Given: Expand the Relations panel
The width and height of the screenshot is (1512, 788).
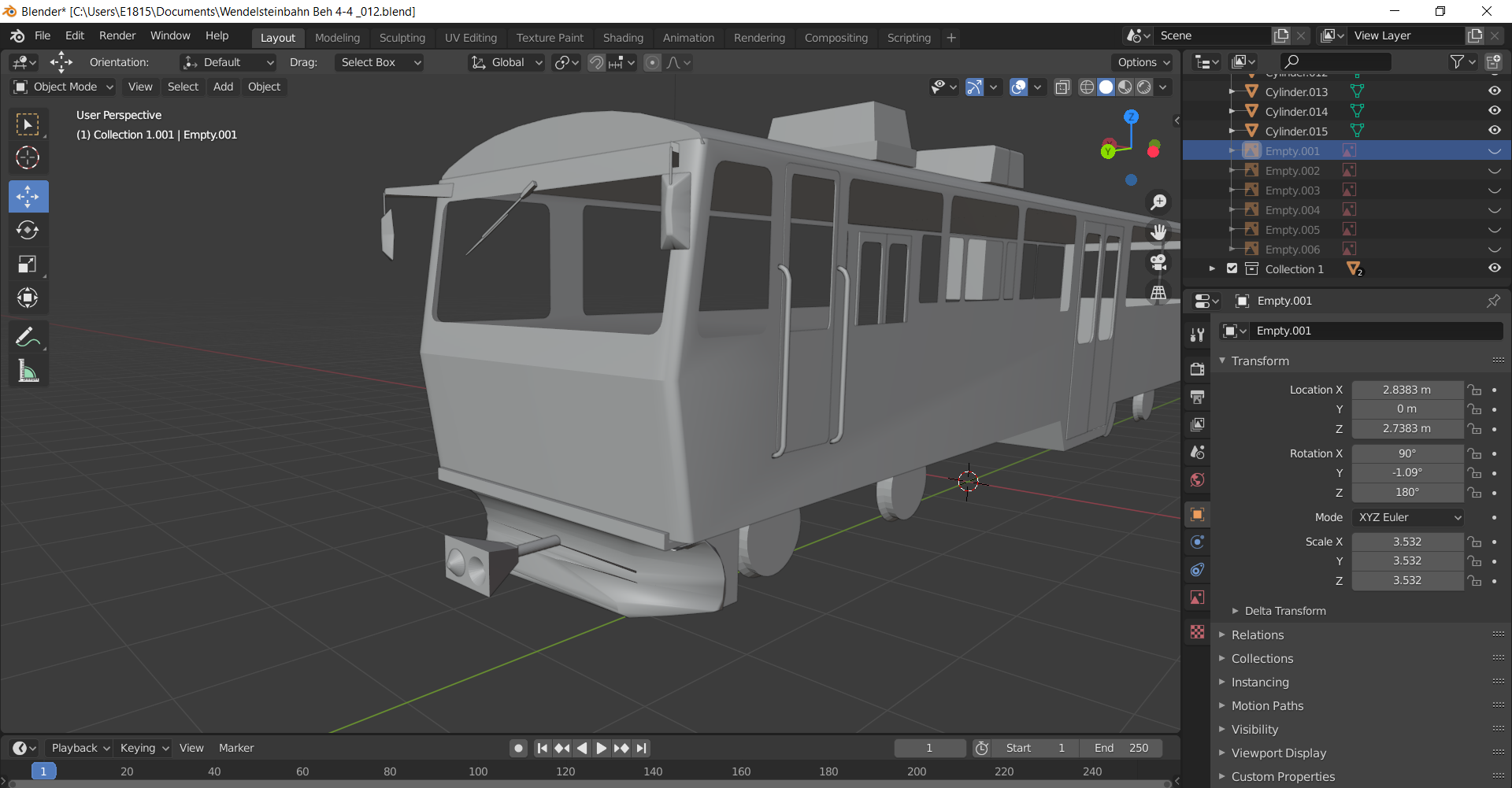Looking at the screenshot, I should [x=1257, y=634].
